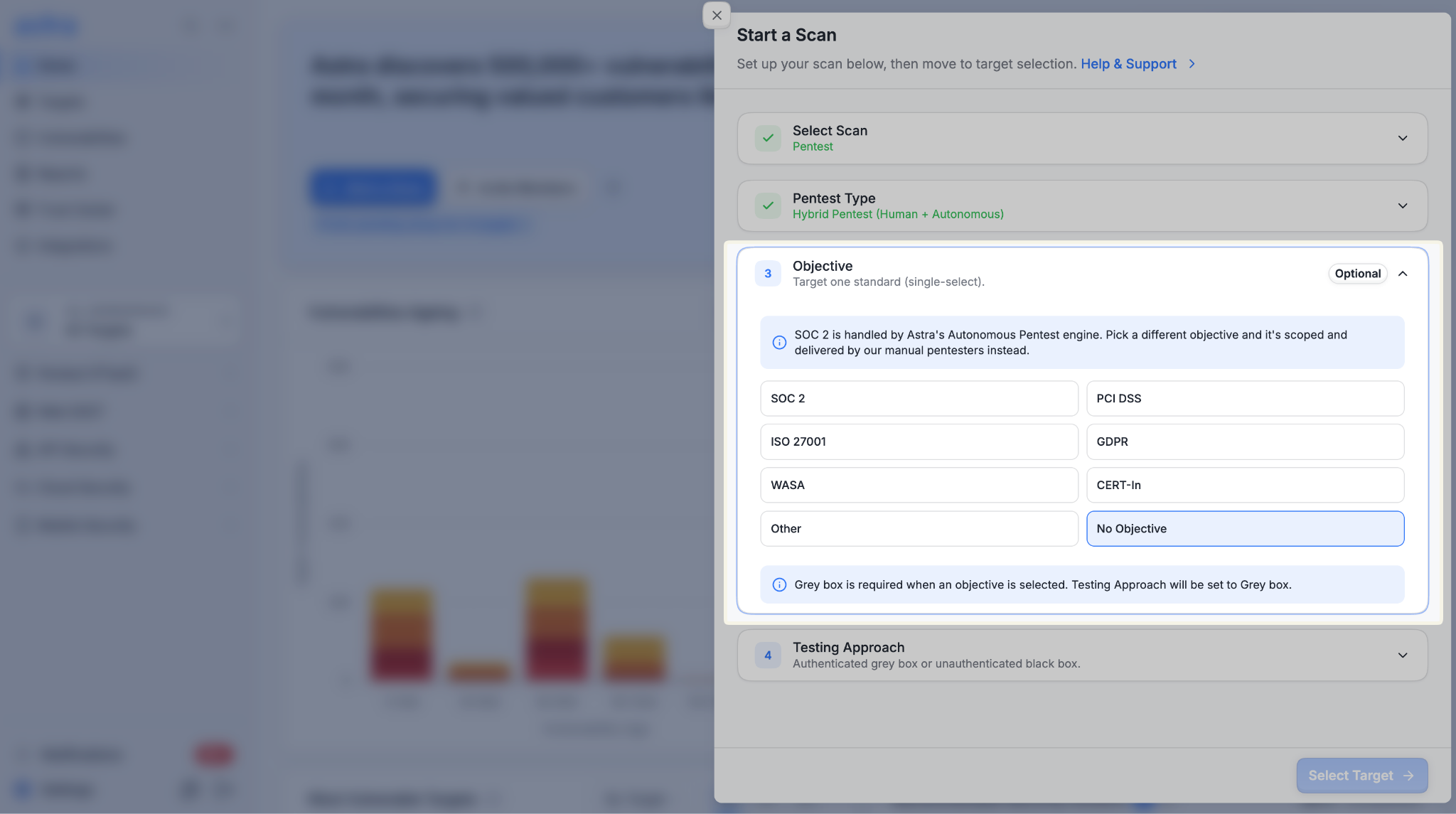This screenshot has width=1456, height=814.
Task: Click 'Hybrid Pentest (Human + Autonomous)' text
Action: click(x=898, y=214)
